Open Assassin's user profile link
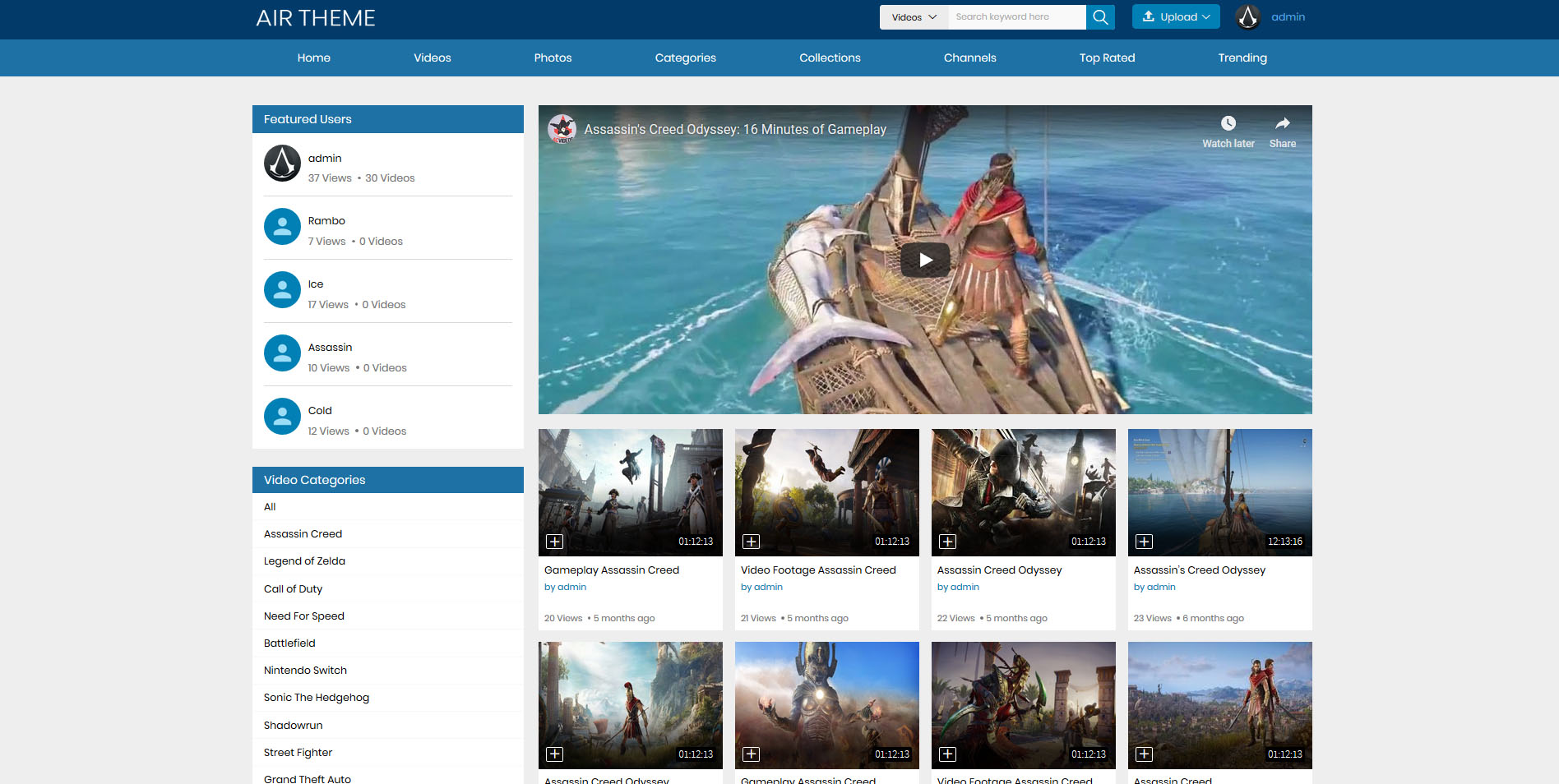Viewport: 1559px width, 784px height. click(330, 347)
